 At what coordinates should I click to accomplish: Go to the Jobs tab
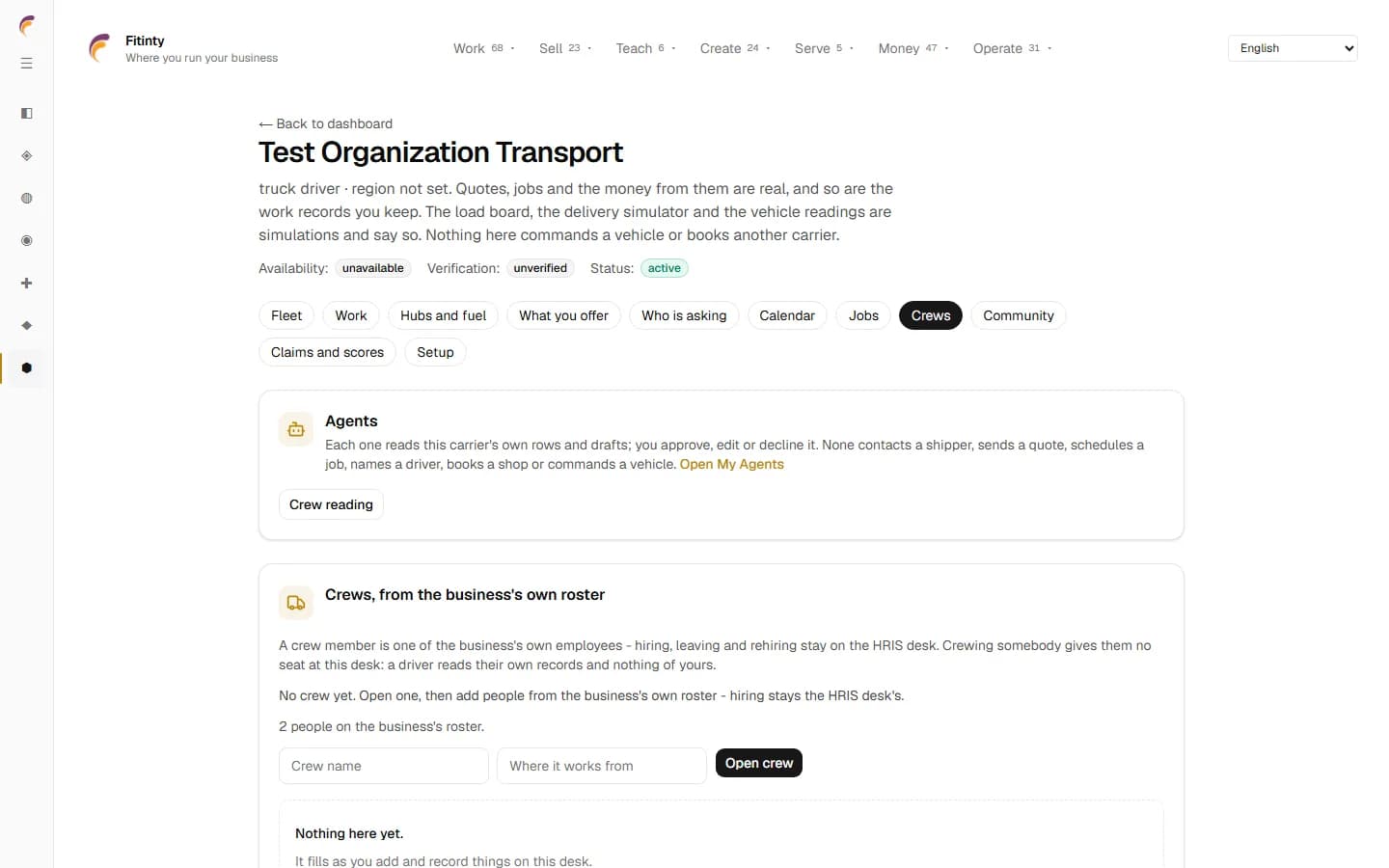(863, 315)
